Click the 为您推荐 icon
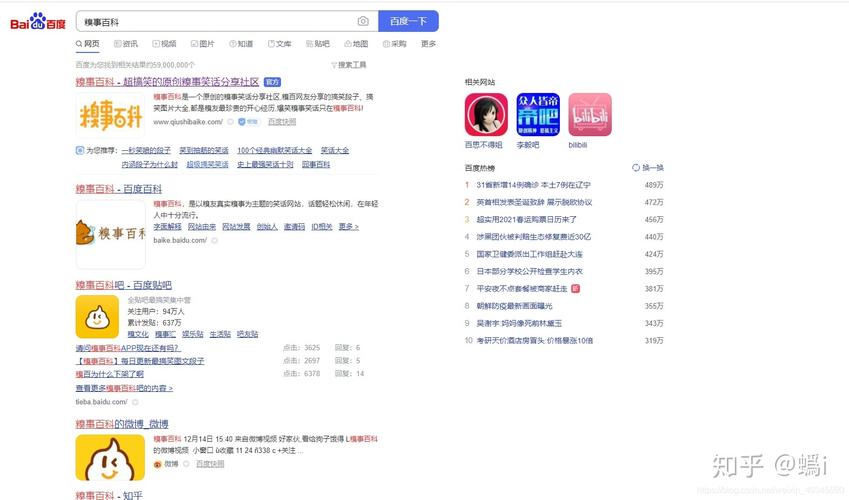Screen dimensions: 849x500 [80, 150]
